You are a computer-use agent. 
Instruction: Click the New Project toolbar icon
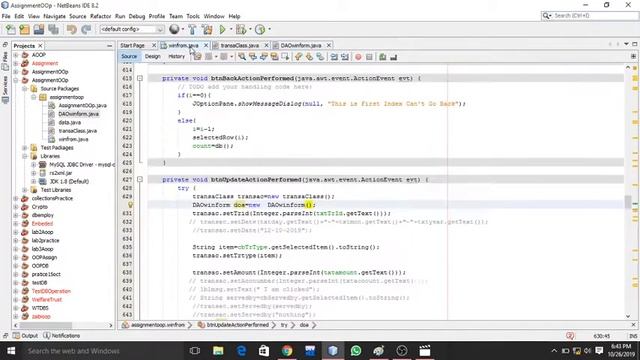pyautogui.click(x=24, y=29)
